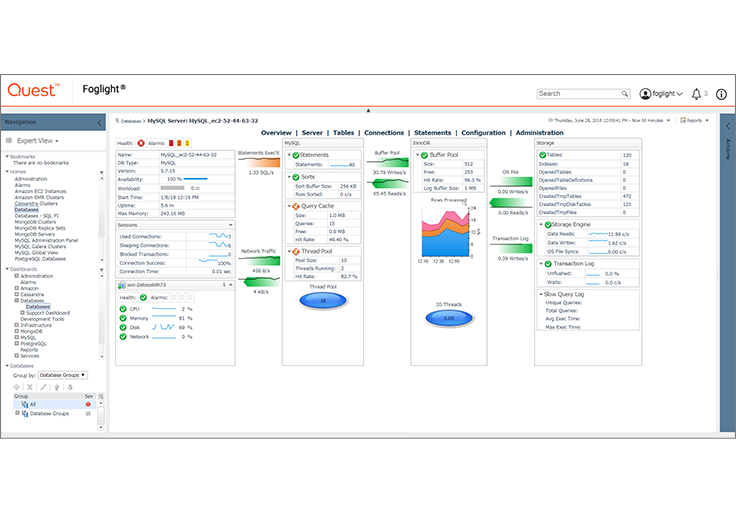The image size is (736, 513).
Task: Click the search magnifier icon
Action: pos(624,93)
